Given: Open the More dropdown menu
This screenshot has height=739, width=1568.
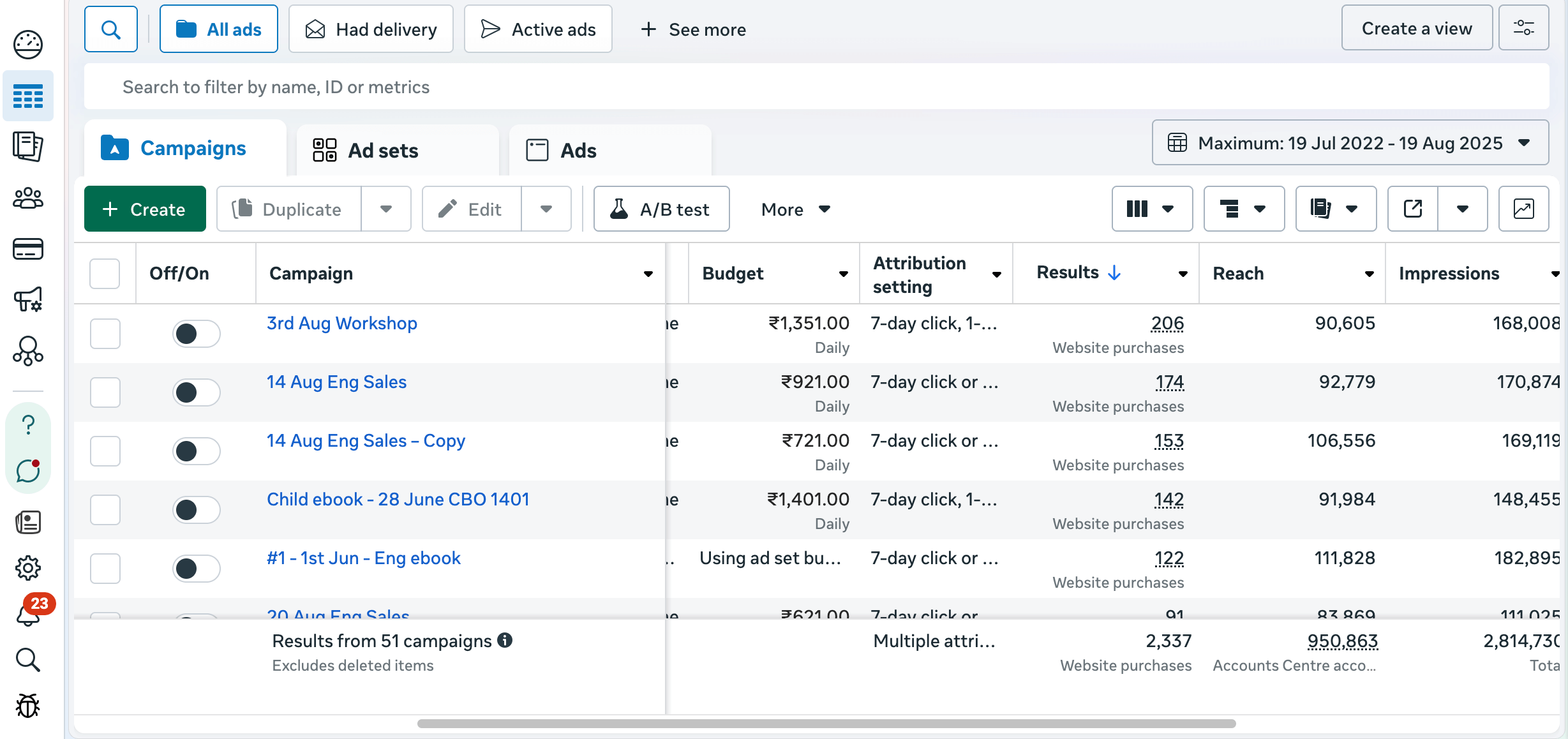Looking at the screenshot, I should click(796, 209).
